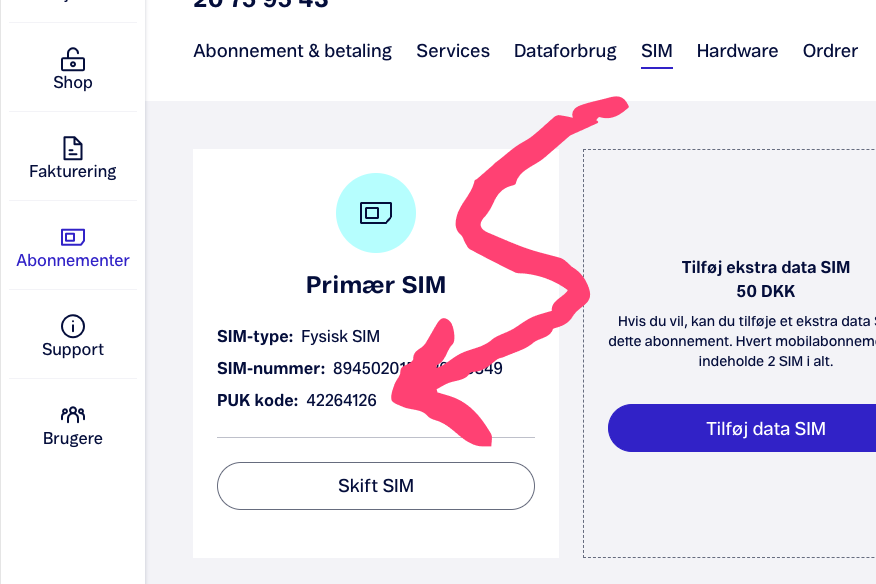Open the Support info icon
876x584 pixels.
(73, 326)
